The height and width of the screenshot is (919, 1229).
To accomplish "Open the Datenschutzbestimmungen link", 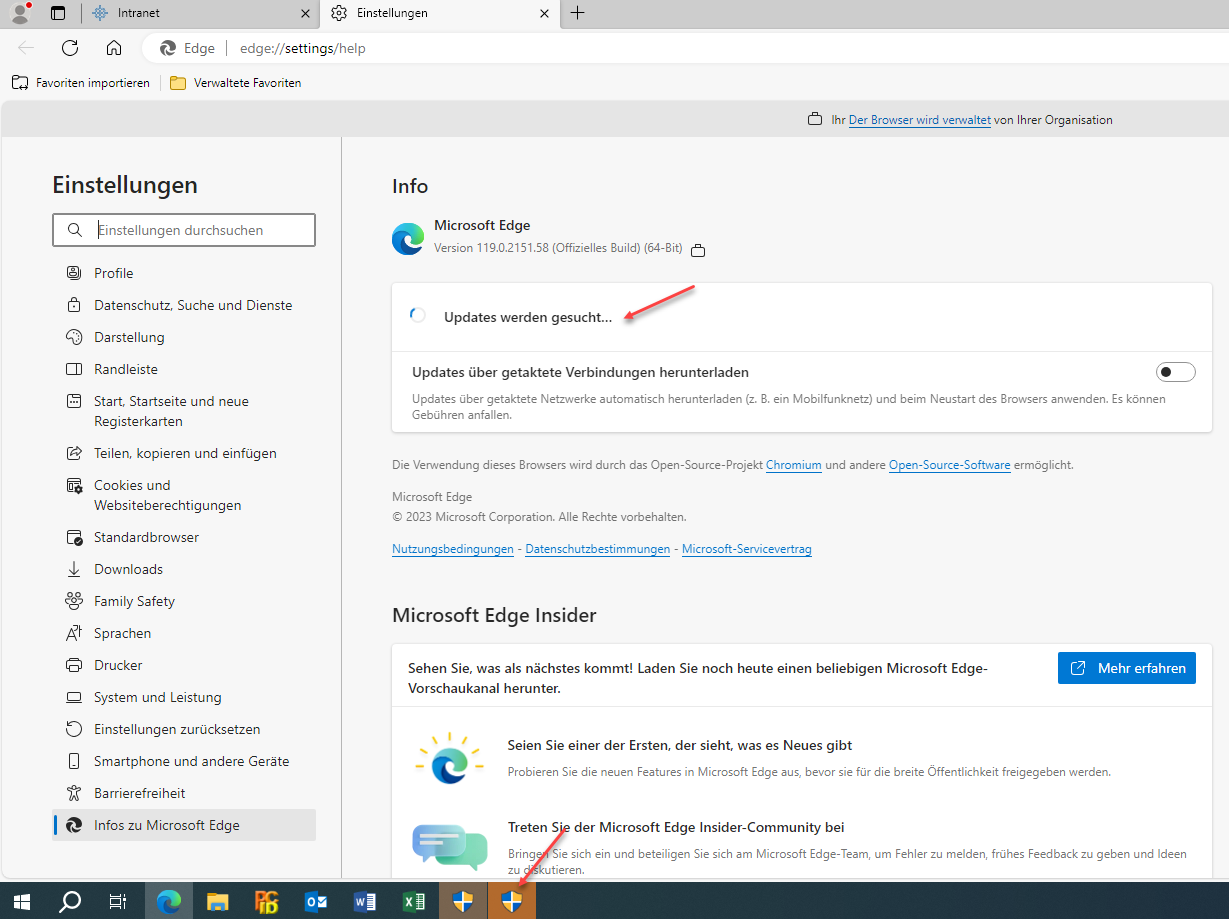I will coord(597,549).
